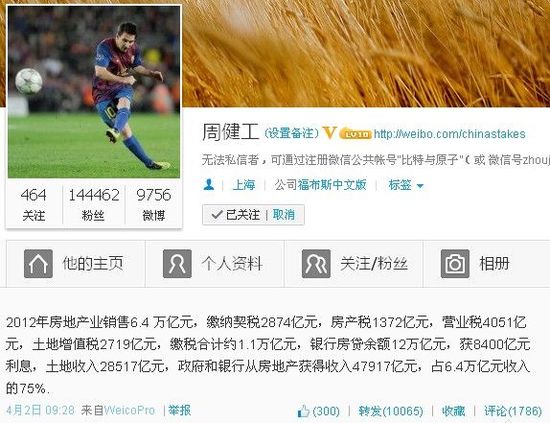Image resolution: width=550 pixels, height=423 pixels.
Task: Click the 举报 report link
Action: click(180, 410)
